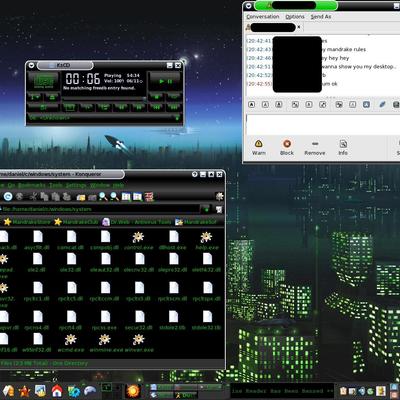Select the wcmd.exe file icon
The height and width of the screenshot is (400, 400).
tap(71, 340)
